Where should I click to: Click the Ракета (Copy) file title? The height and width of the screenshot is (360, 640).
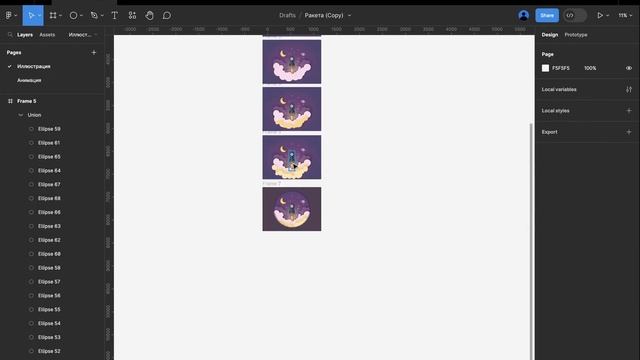tap(324, 16)
